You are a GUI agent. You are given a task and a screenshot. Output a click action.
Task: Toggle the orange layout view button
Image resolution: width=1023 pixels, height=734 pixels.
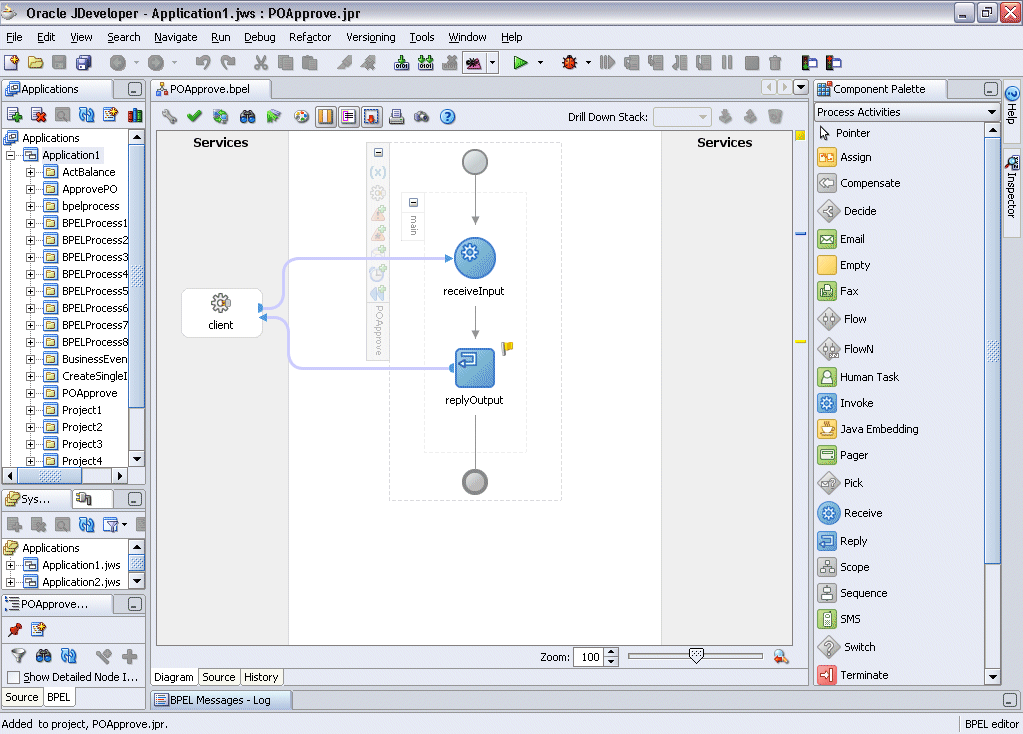point(325,117)
